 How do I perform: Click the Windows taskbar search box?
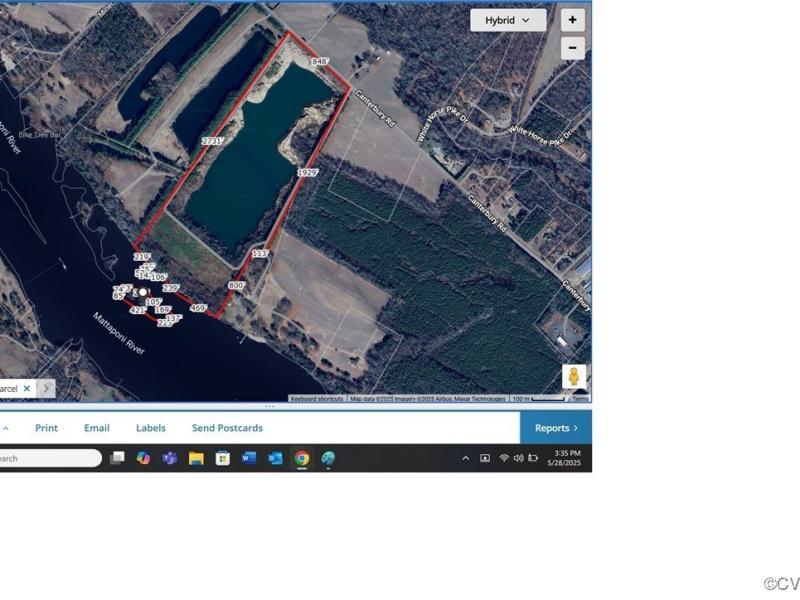coord(50,458)
